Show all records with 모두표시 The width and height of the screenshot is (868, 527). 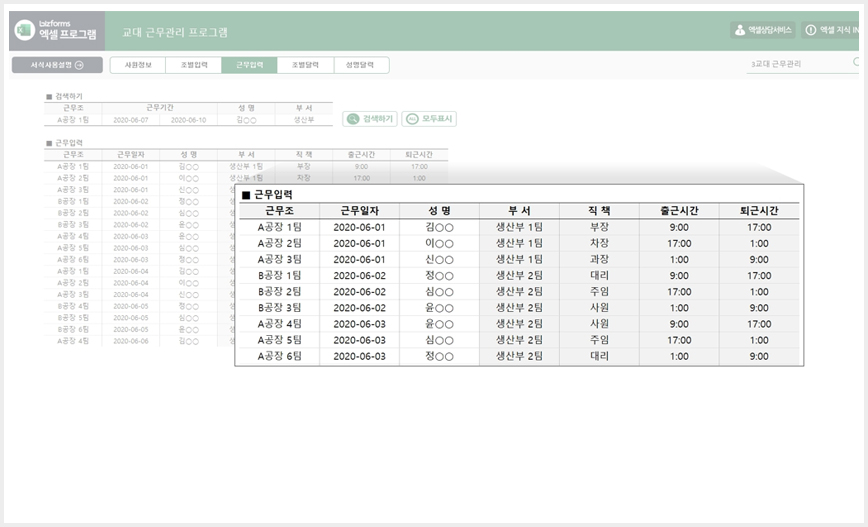tap(429, 119)
